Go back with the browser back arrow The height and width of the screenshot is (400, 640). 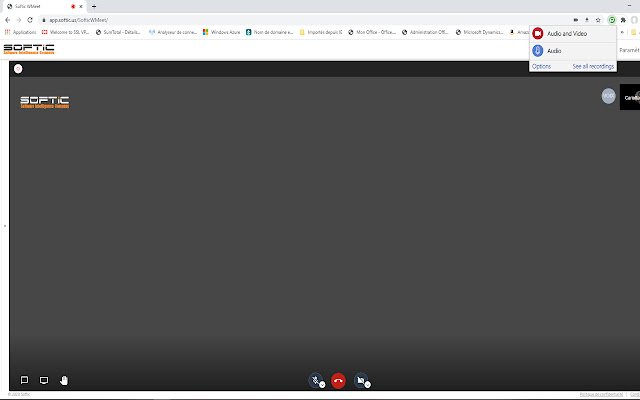coord(7,20)
